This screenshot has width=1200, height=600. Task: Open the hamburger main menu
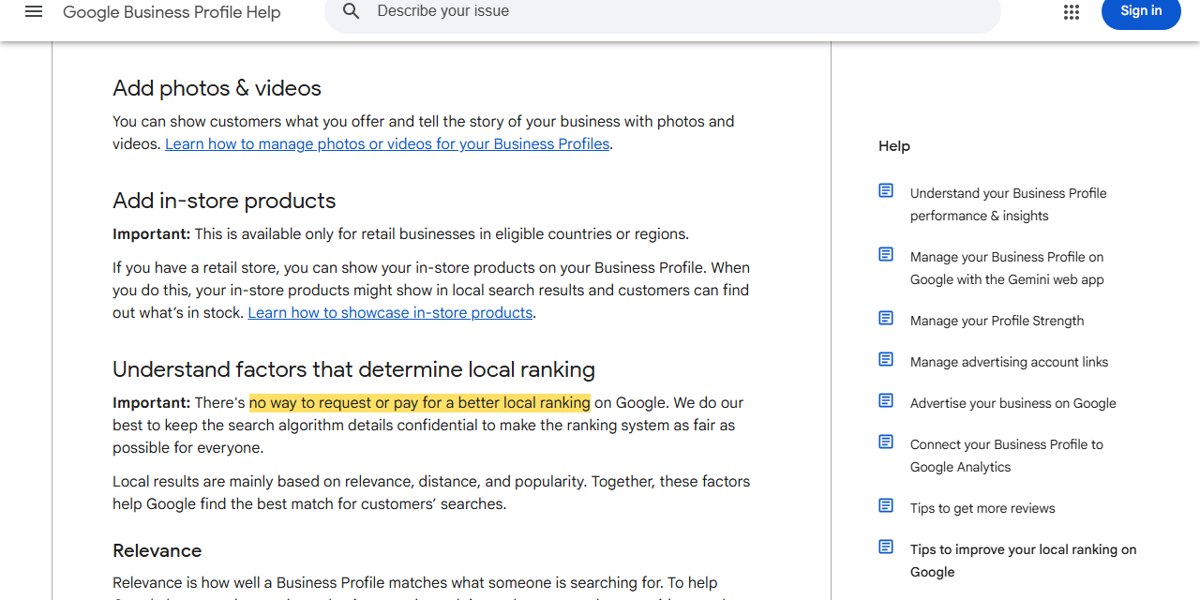point(34,12)
